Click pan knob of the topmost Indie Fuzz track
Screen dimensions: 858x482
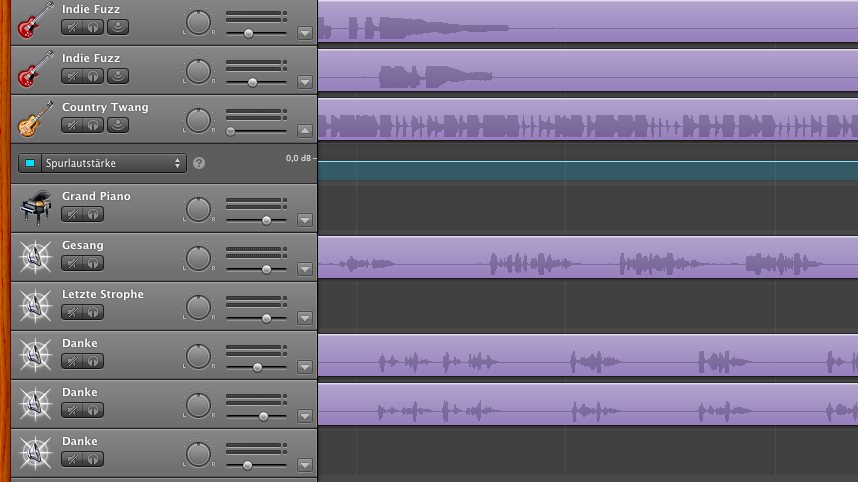click(198, 23)
